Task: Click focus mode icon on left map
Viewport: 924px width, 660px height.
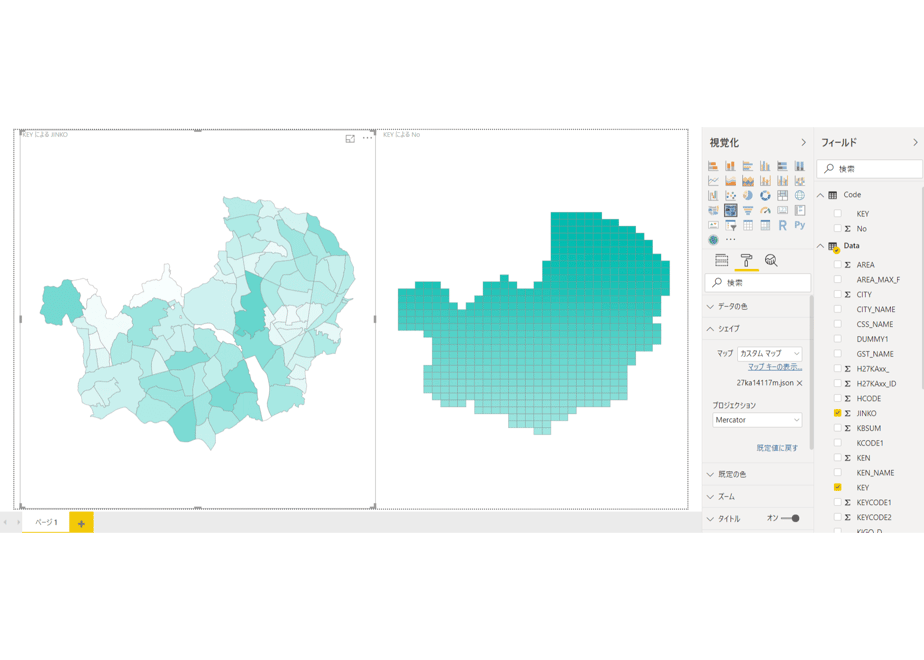Action: [x=350, y=138]
